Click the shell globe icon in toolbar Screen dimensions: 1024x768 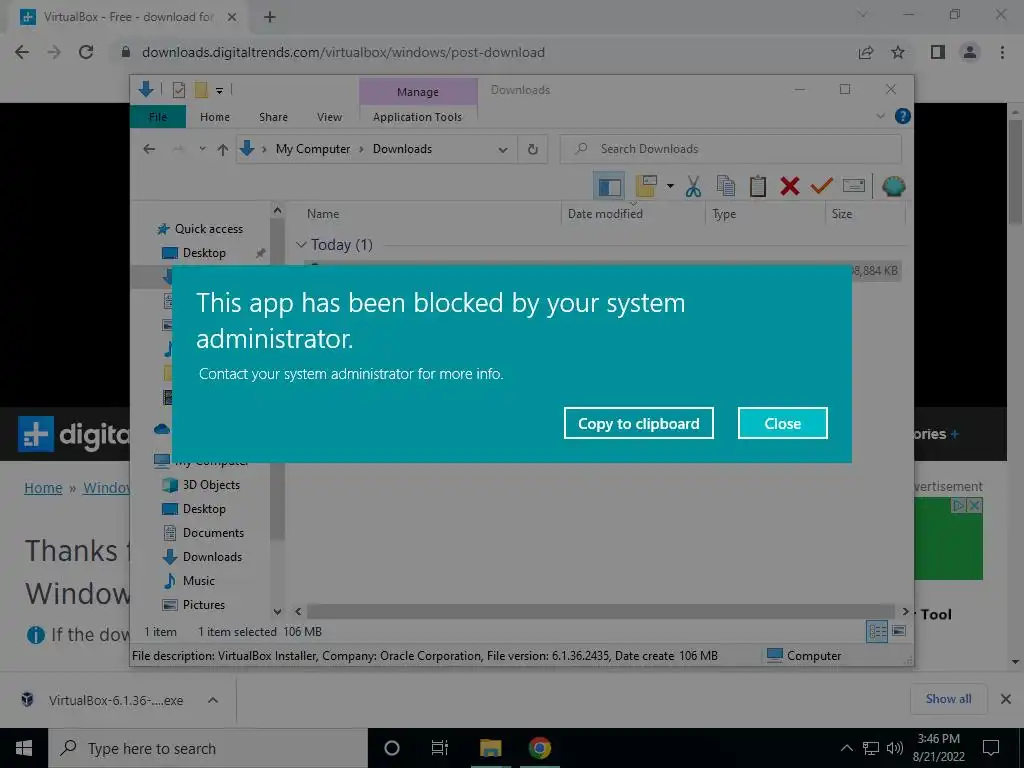[x=893, y=187]
